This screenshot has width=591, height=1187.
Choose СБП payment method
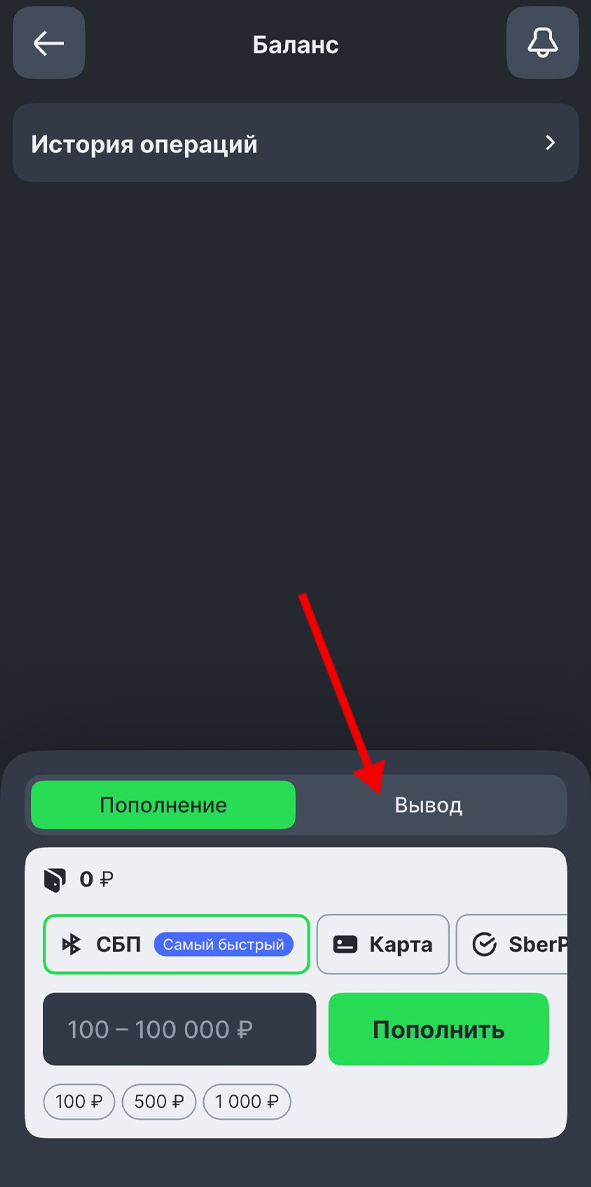[x=176, y=944]
